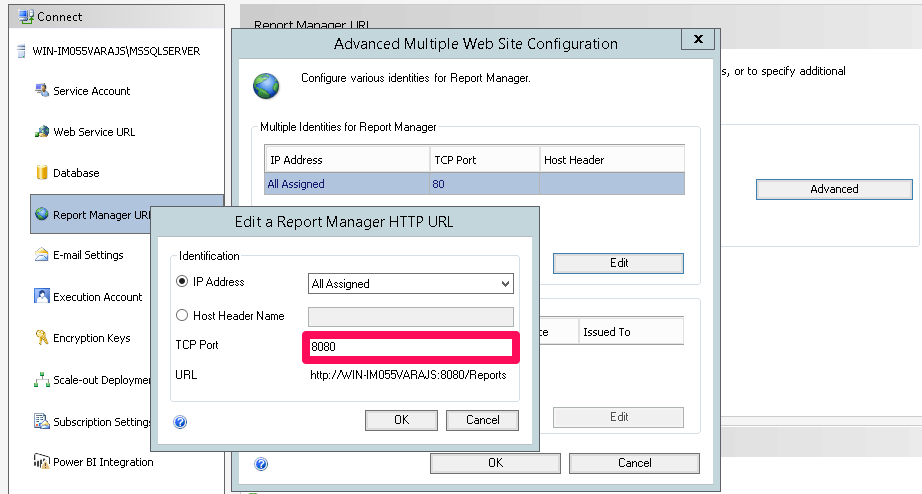Screen dimensions: 922x494
Task: Select the Encryption Keys menu item
Action: (92, 338)
